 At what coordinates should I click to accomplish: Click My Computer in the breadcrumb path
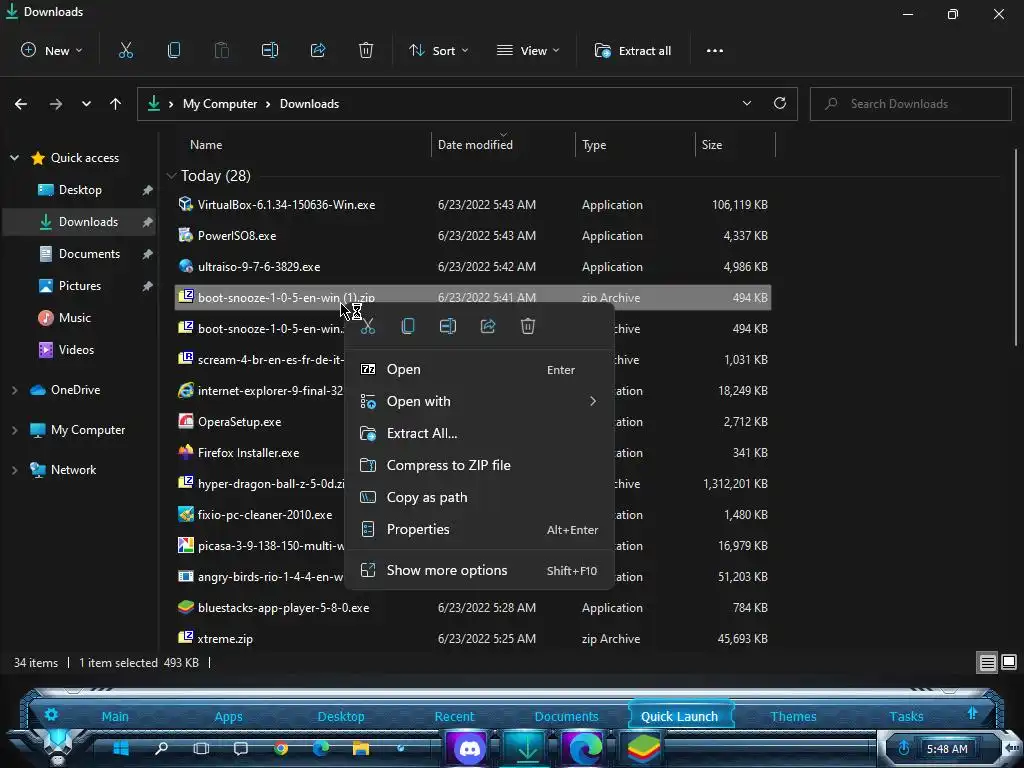pos(219,104)
